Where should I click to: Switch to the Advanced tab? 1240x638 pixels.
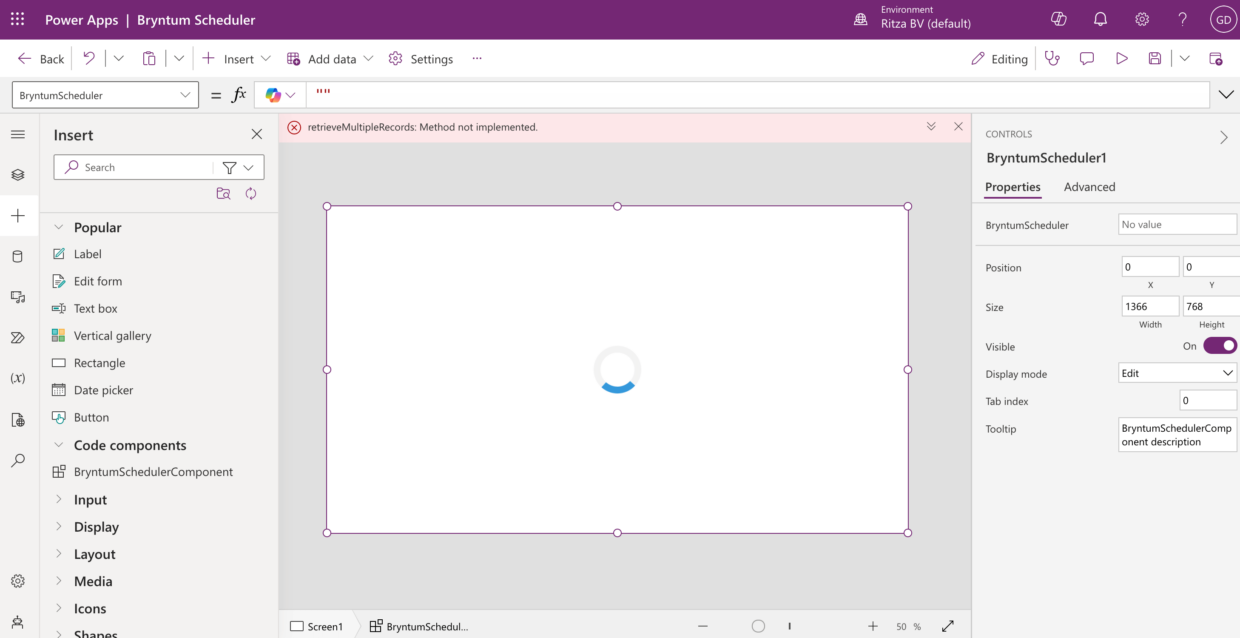click(1089, 187)
